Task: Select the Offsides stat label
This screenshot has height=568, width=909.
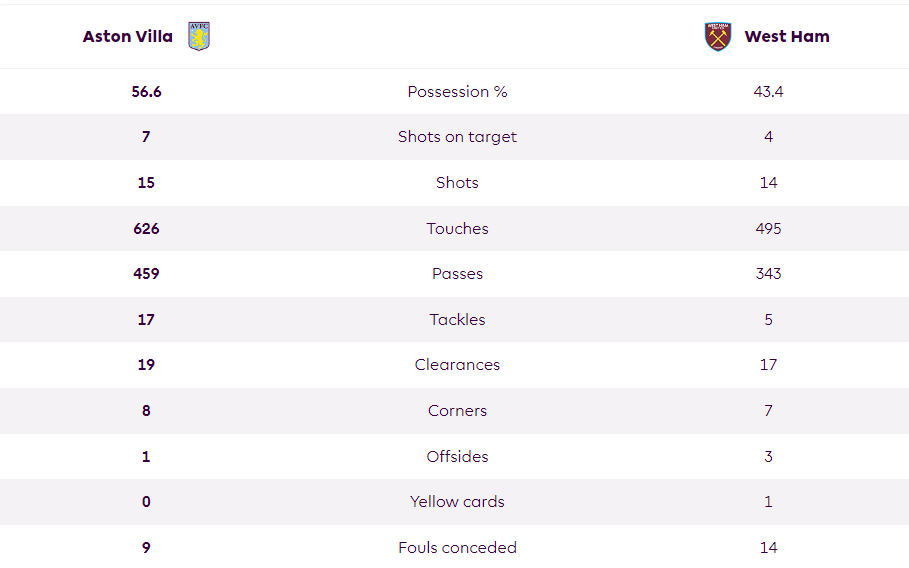Action: coord(457,456)
